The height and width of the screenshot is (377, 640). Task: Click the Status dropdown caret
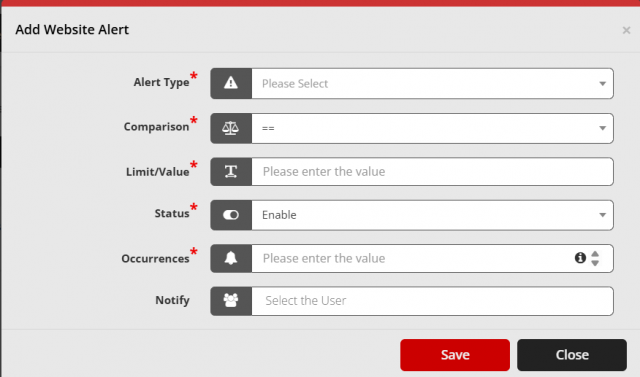tap(602, 215)
